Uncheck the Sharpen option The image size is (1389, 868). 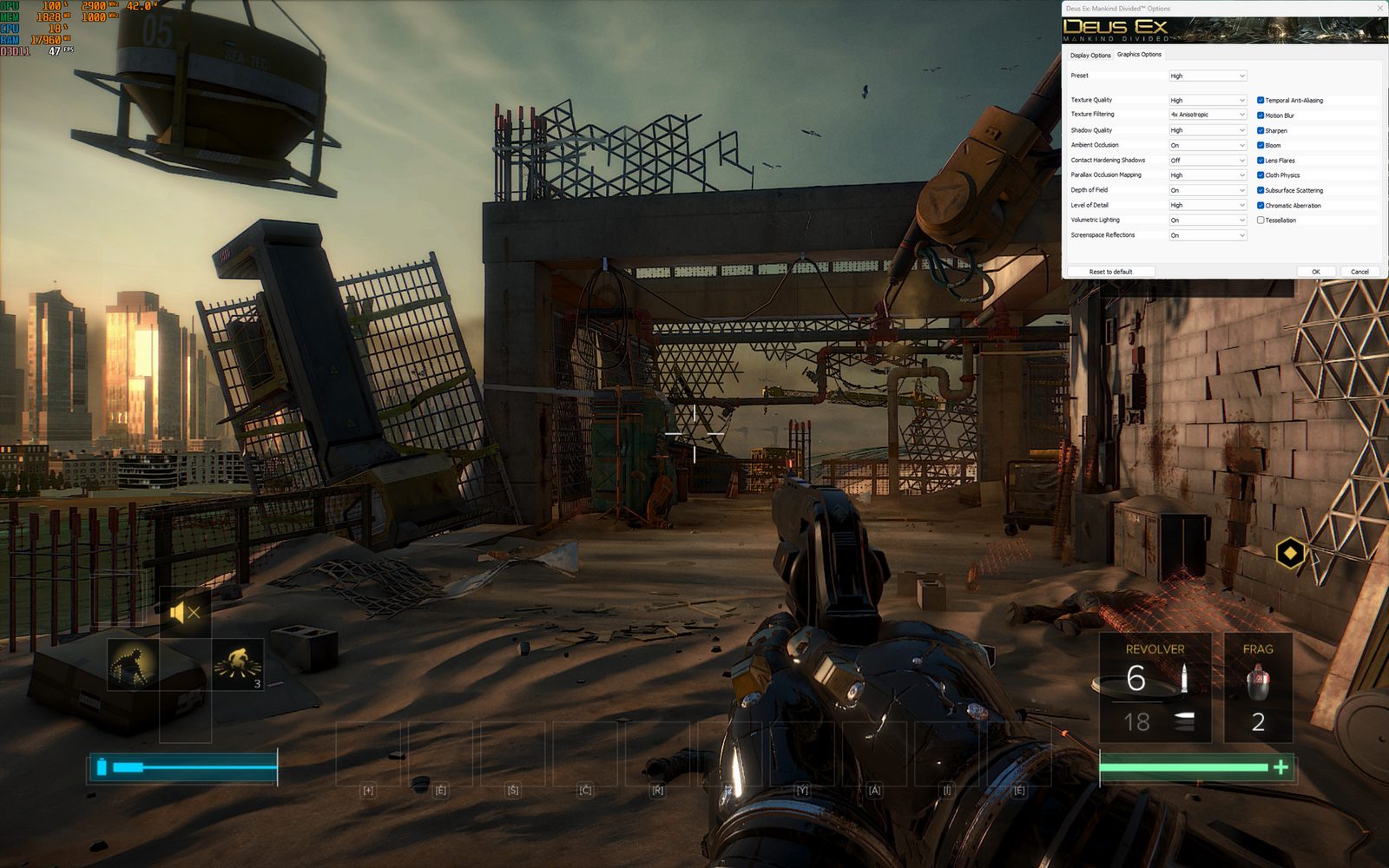(x=1261, y=130)
